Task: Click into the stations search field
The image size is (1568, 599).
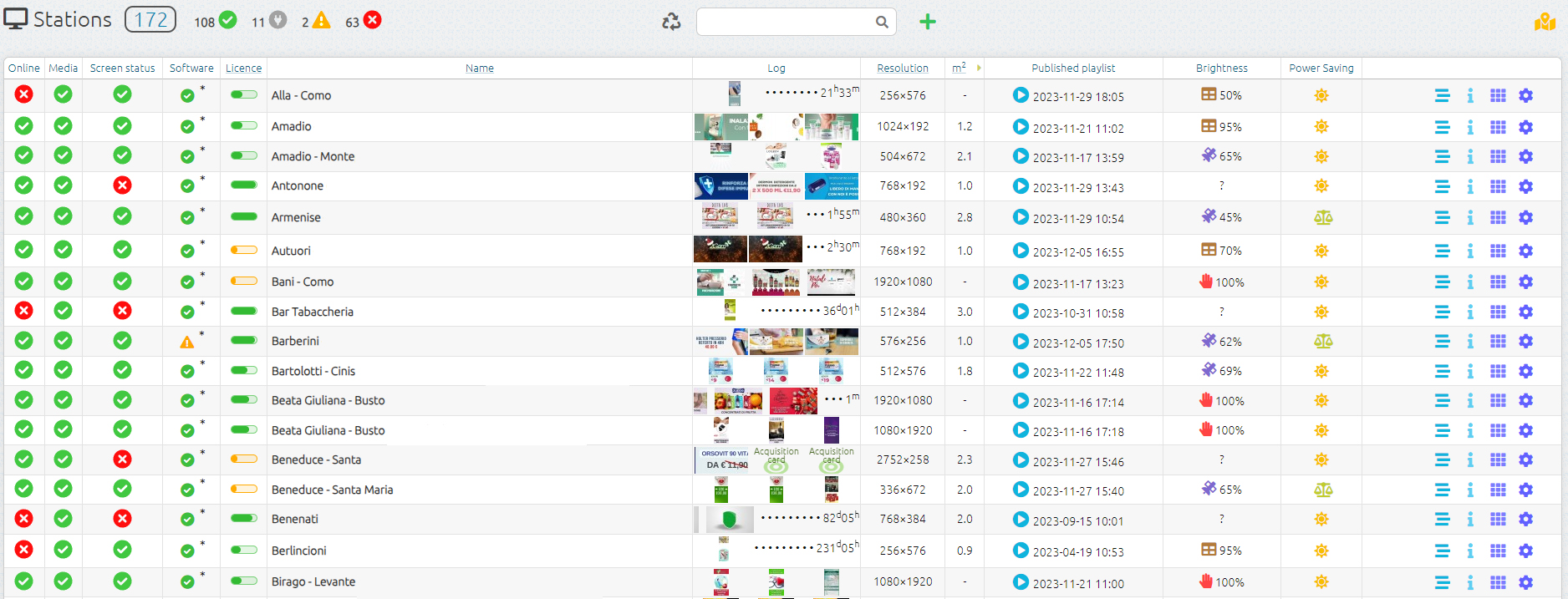Action: 786,22
